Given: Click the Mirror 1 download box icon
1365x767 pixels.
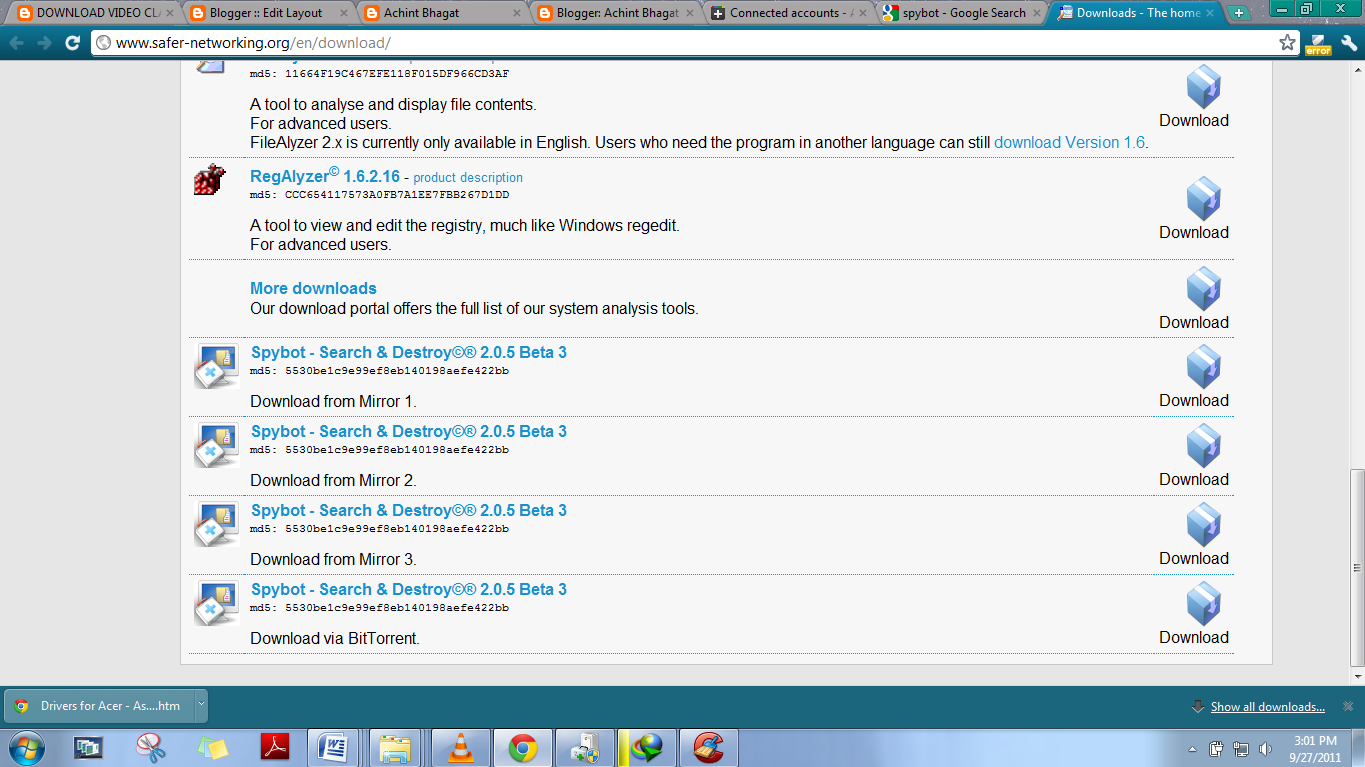Looking at the screenshot, I should tap(1203, 367).
